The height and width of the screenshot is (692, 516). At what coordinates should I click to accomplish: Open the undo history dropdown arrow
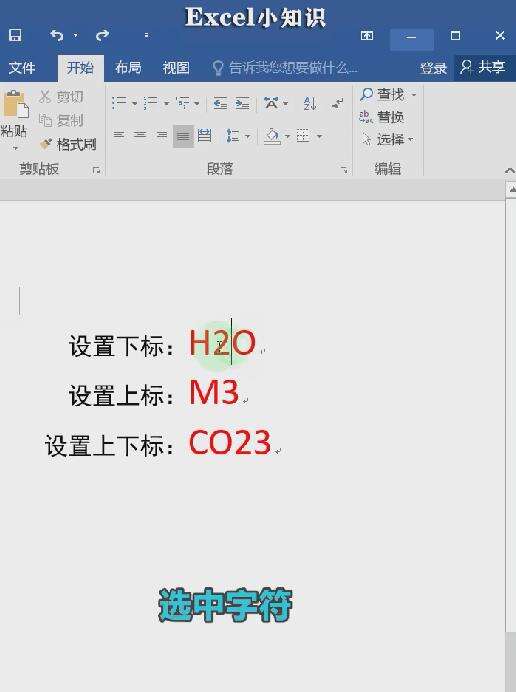click(75, 35)
